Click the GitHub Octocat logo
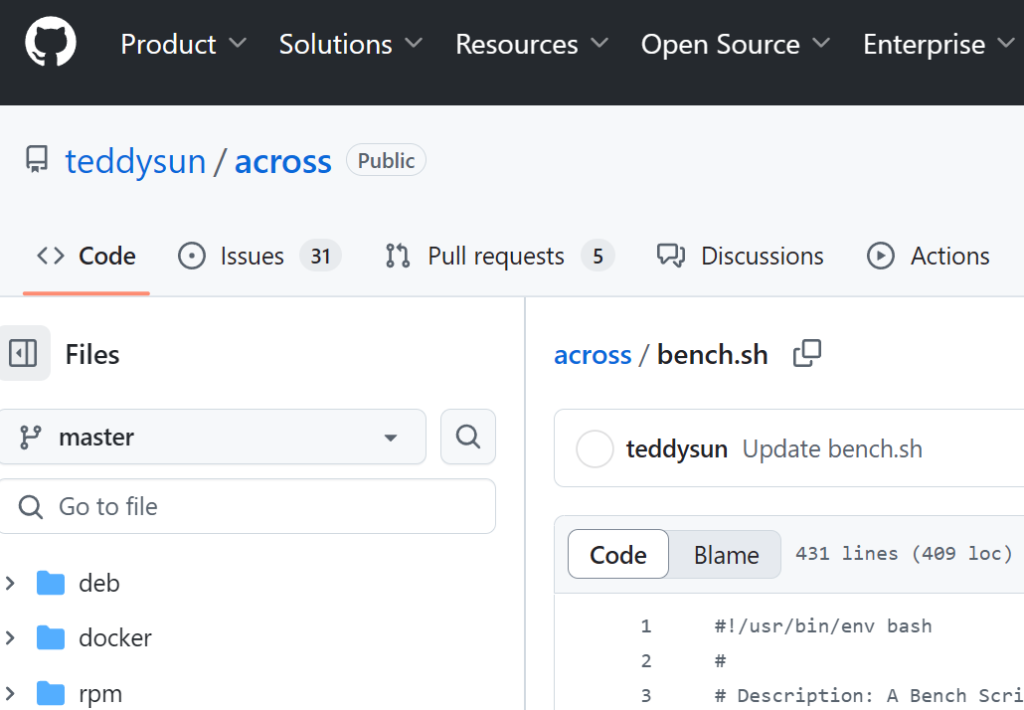1024x710 pixels. point(50,42)
